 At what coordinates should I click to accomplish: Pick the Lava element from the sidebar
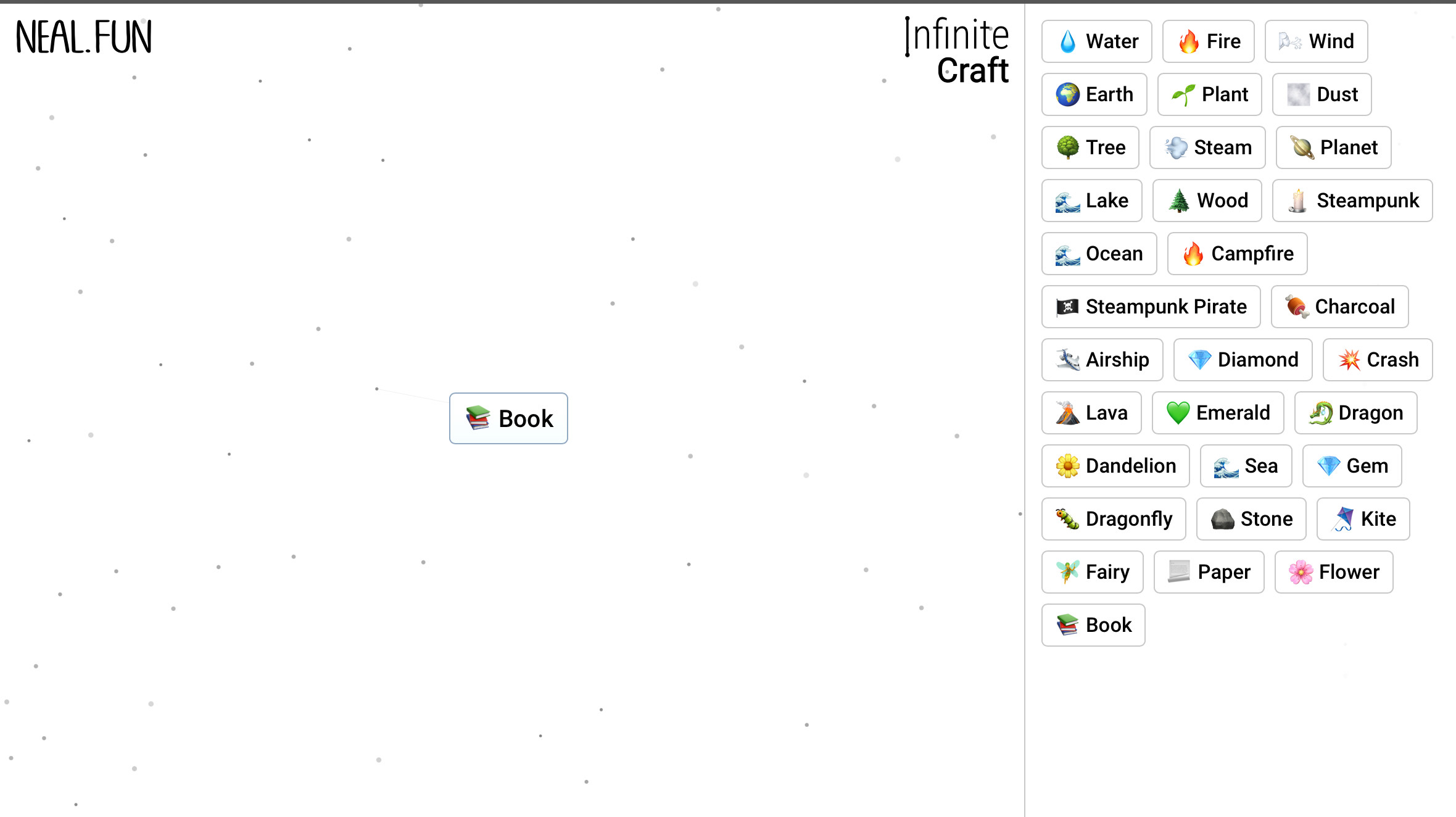(1091, 413)
